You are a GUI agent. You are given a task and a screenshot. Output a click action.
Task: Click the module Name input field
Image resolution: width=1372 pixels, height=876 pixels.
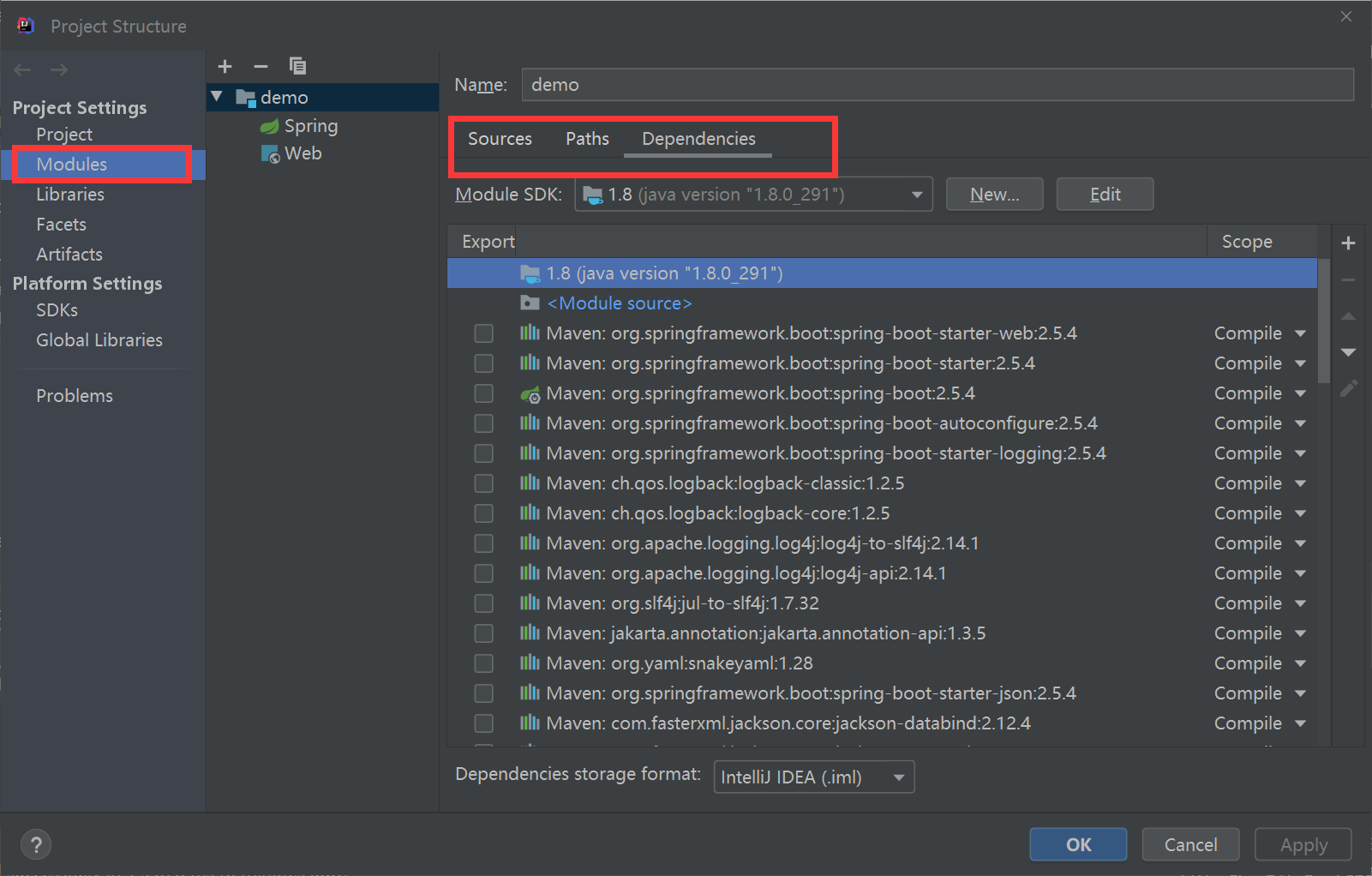(x=938, y=85)
